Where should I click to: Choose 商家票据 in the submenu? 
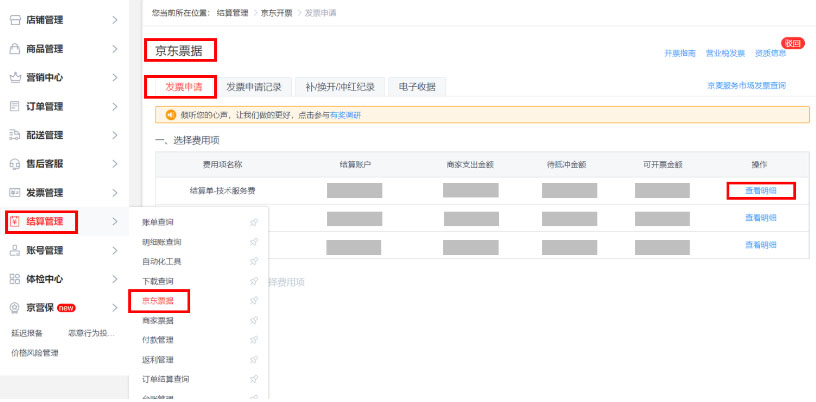tap(158, 320)
